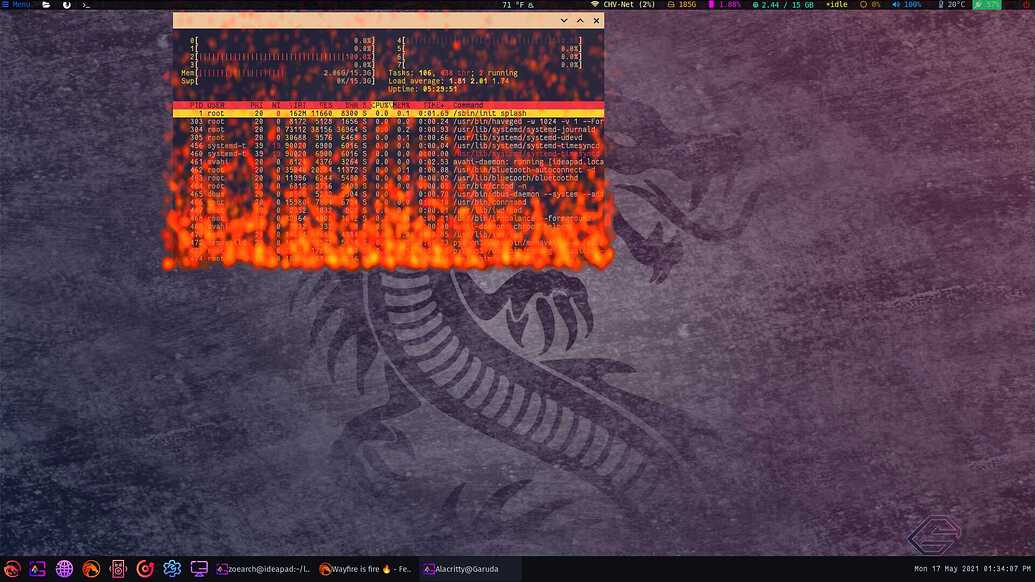Screen dimensions: 1035x582
Task: Click the memory readout 2.44 / 15 GB
Action: tap(787, 4)
